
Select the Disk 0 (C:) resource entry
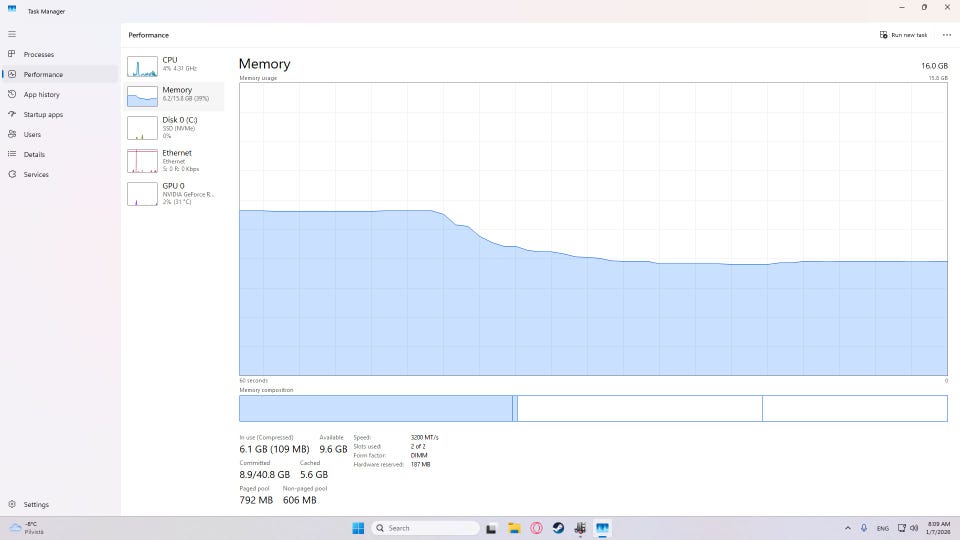[x=174, y=128]
